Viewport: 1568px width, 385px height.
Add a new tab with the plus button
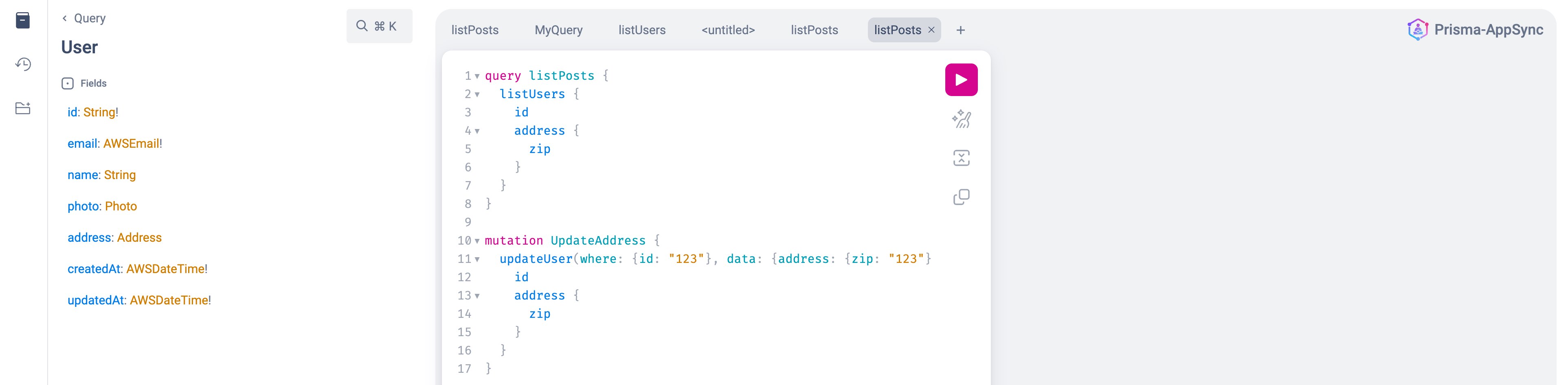[x=960, y=30]
